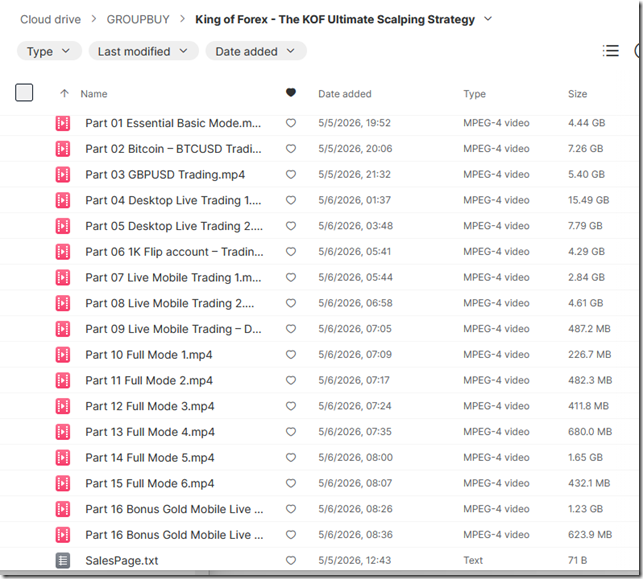
Task: Click the Text type cell for SalesPage
Action: pos(473,561)
